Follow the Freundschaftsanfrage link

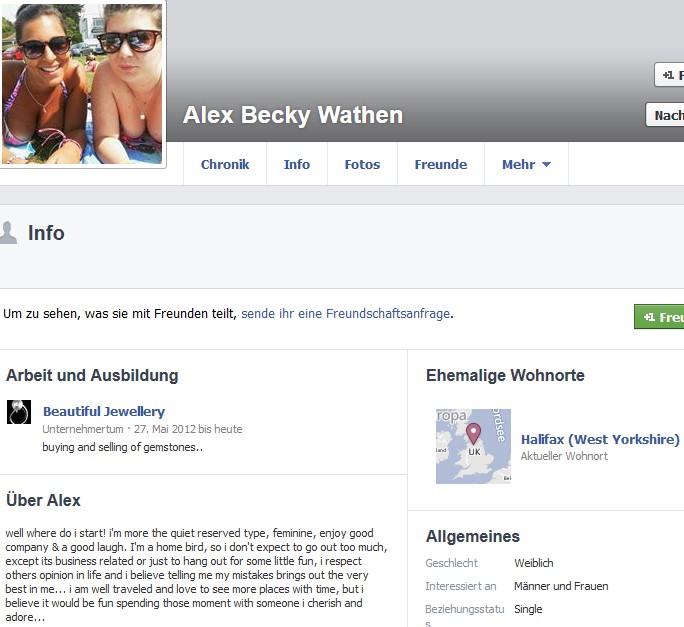[345, 314]
